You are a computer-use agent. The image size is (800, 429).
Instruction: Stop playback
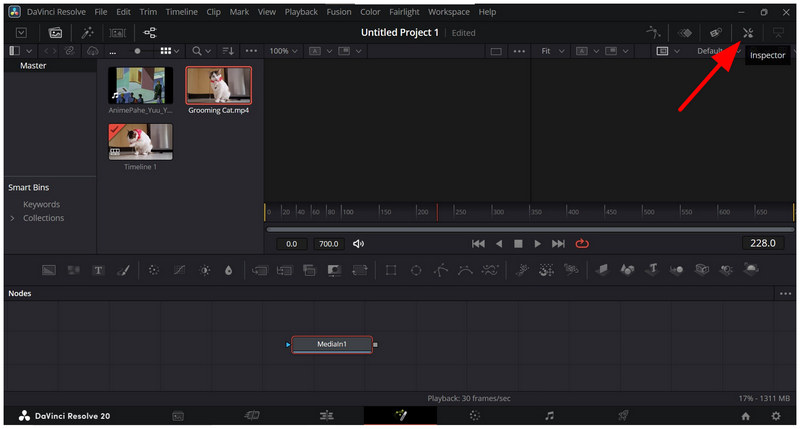point(518,244)
